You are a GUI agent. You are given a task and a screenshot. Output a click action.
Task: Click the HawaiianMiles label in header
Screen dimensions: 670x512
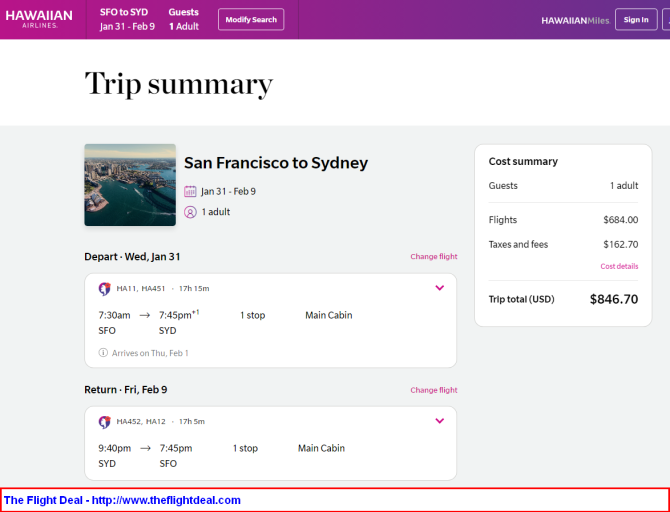click(x=575, y=21)
